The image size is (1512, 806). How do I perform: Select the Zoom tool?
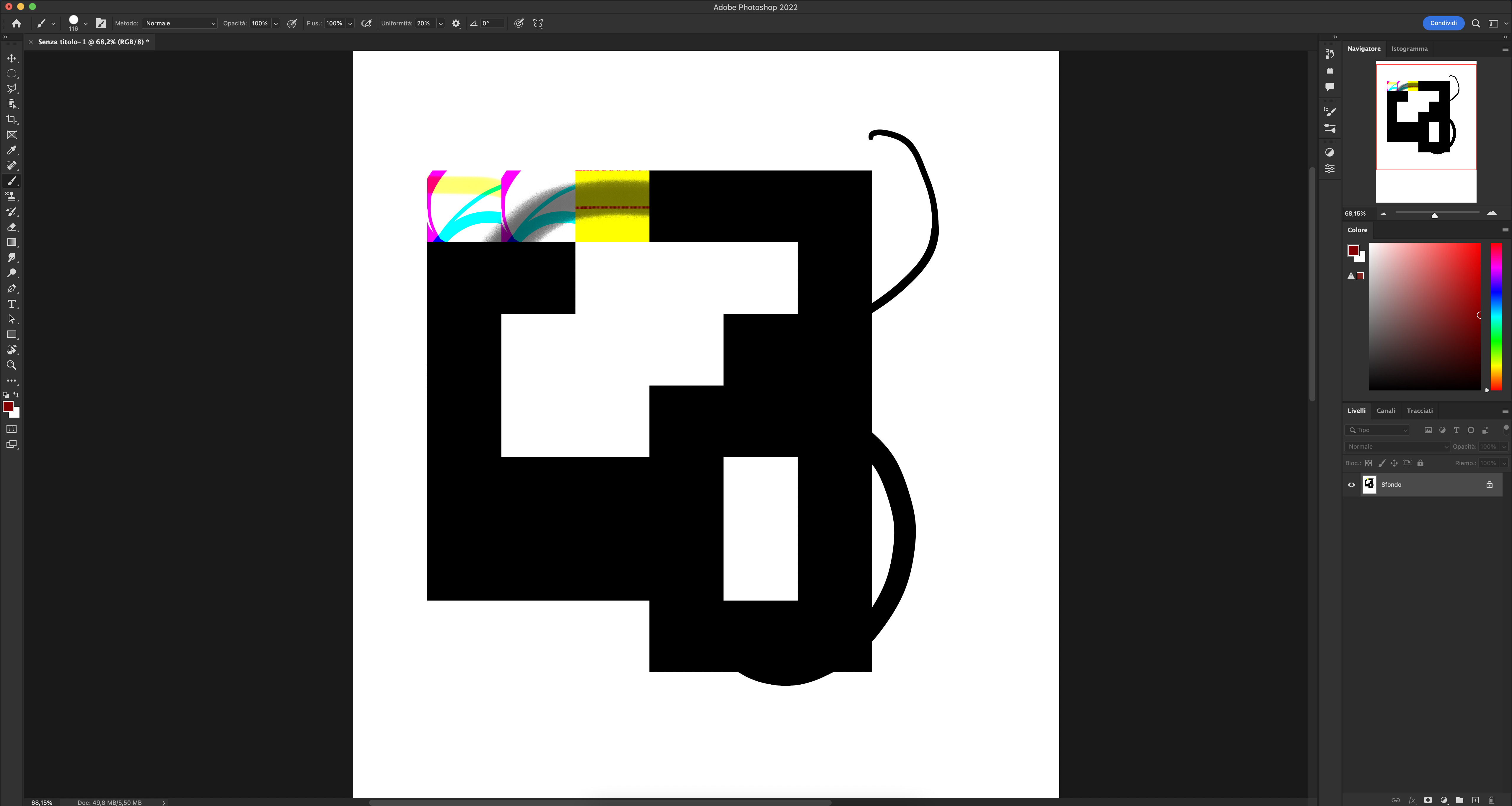point(12,365)
